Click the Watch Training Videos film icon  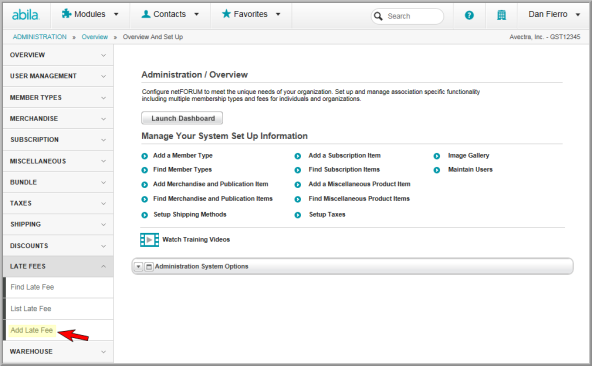[150, 240]
